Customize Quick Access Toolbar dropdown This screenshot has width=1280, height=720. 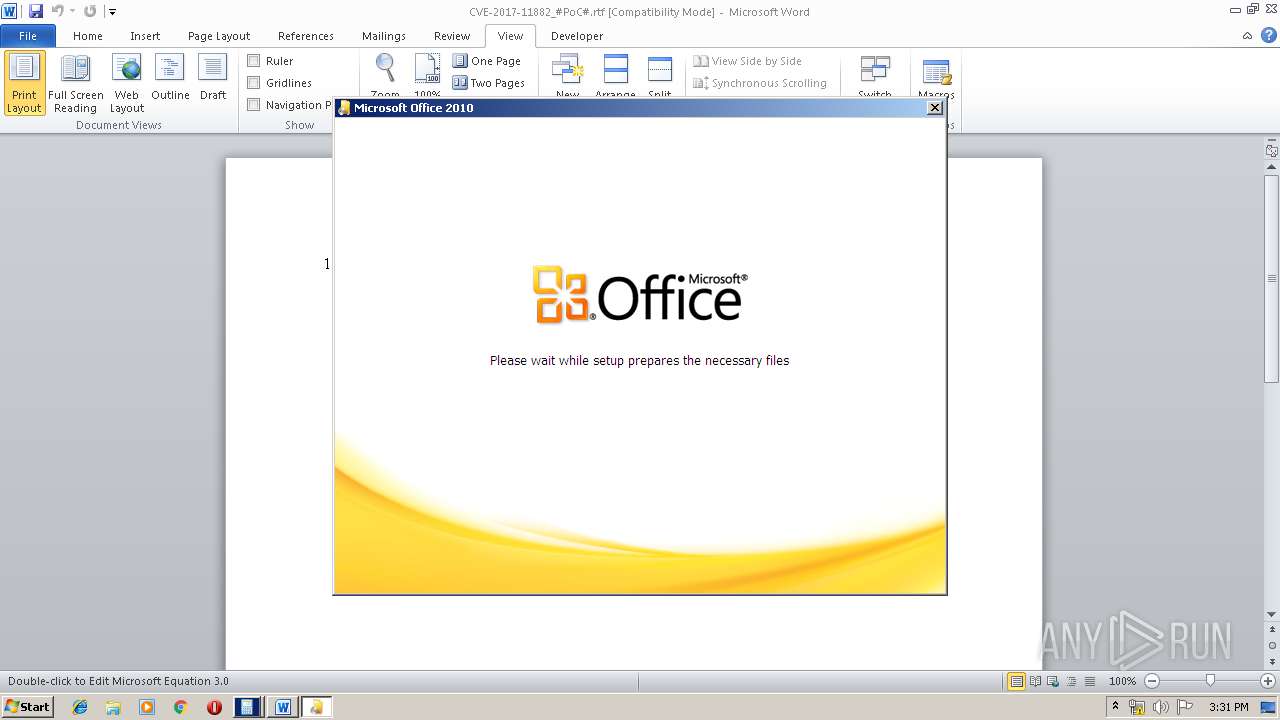pyautogui.click(x=112, y=11)
